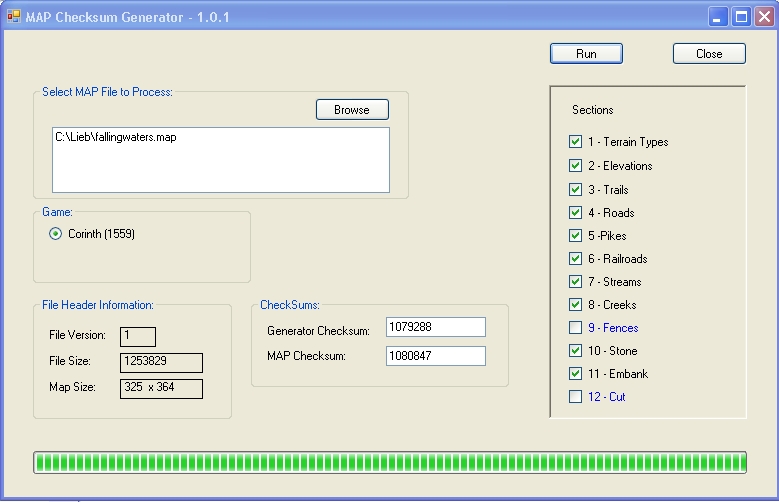Viewport: 779px width, 502px height.
Task: Click the Generator Checksum label
Action: (x=318, y=331)
